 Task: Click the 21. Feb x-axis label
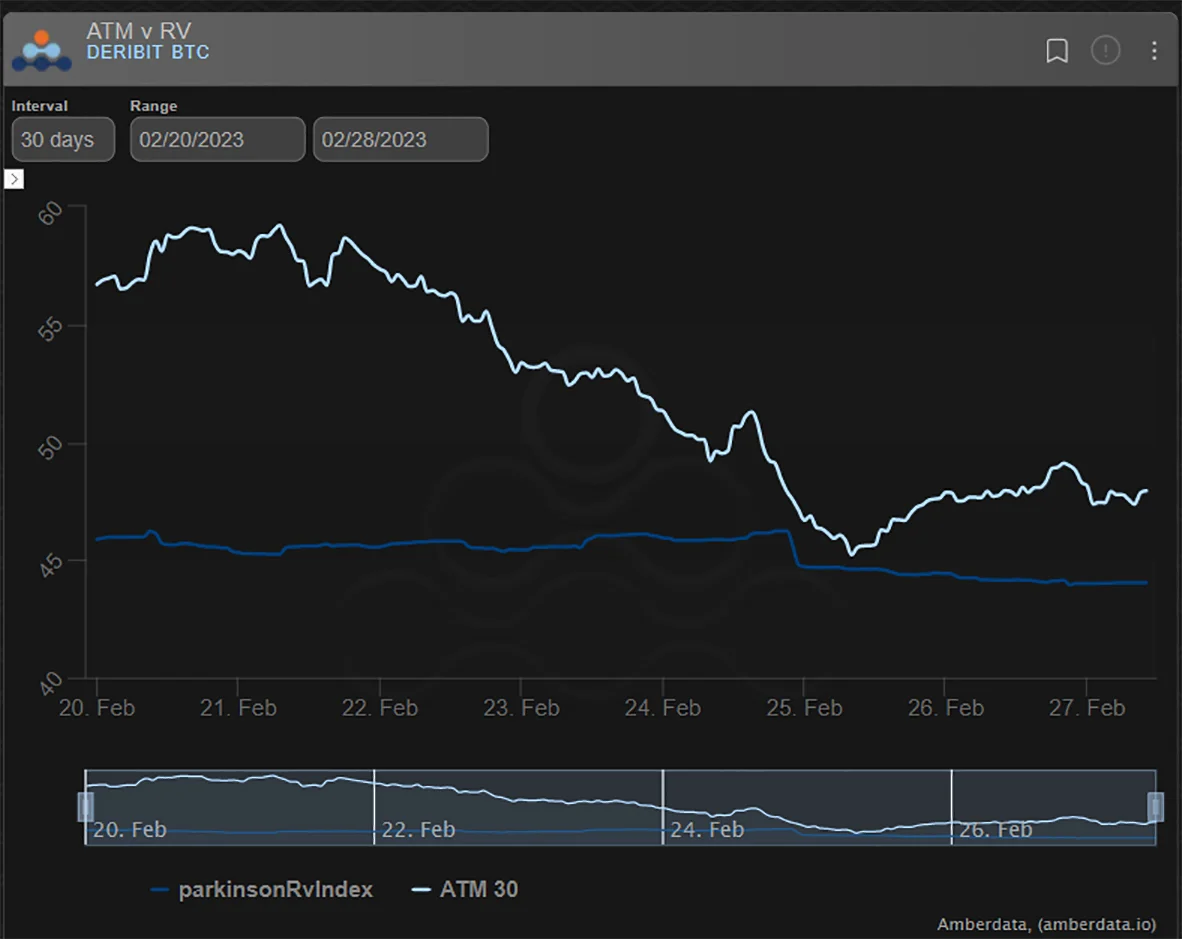pos(238,708)
